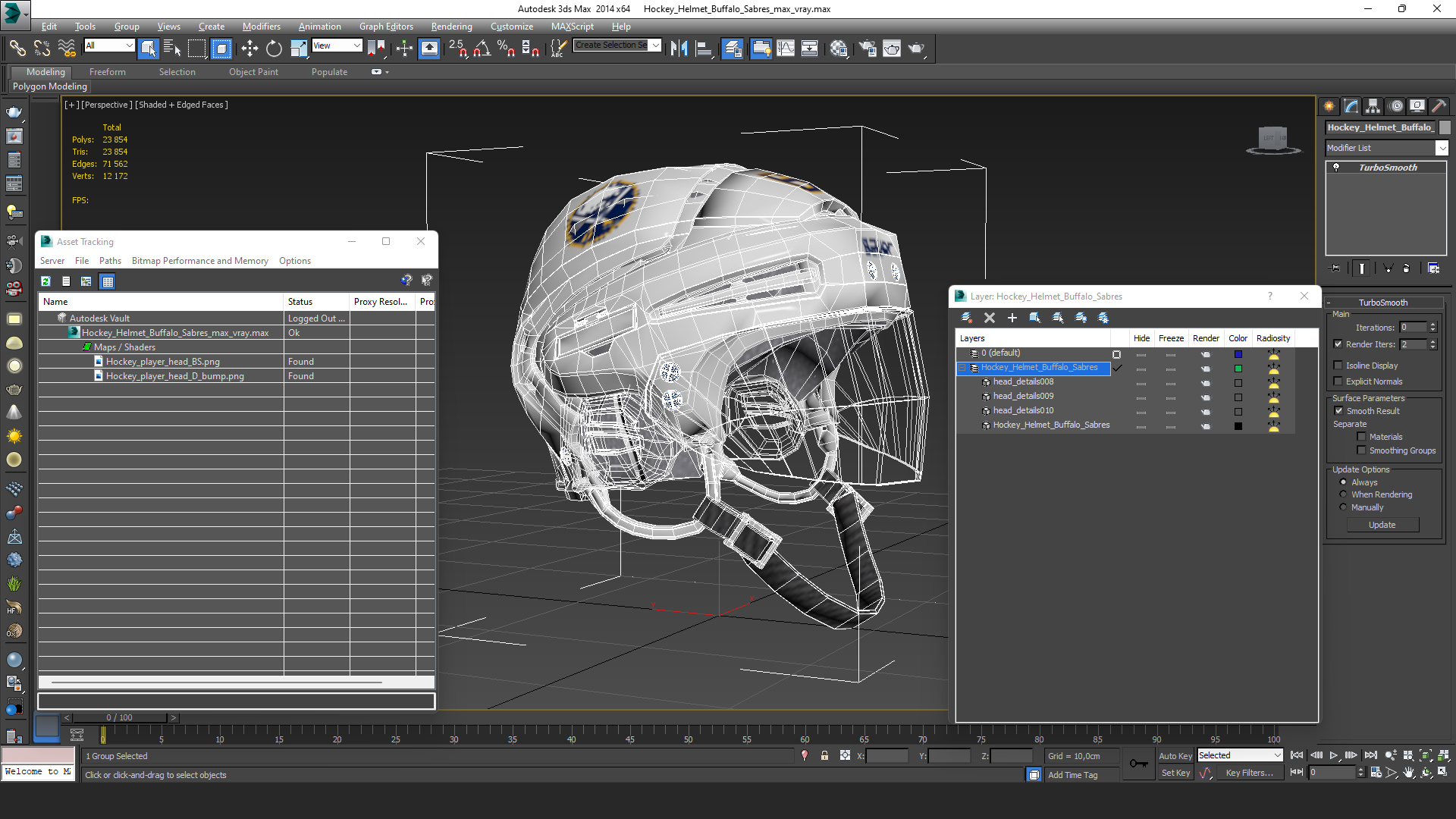Toggle the TurboSmooth modifier lightbulb
Screen dimensions: 1456x819
(1336, 168)
